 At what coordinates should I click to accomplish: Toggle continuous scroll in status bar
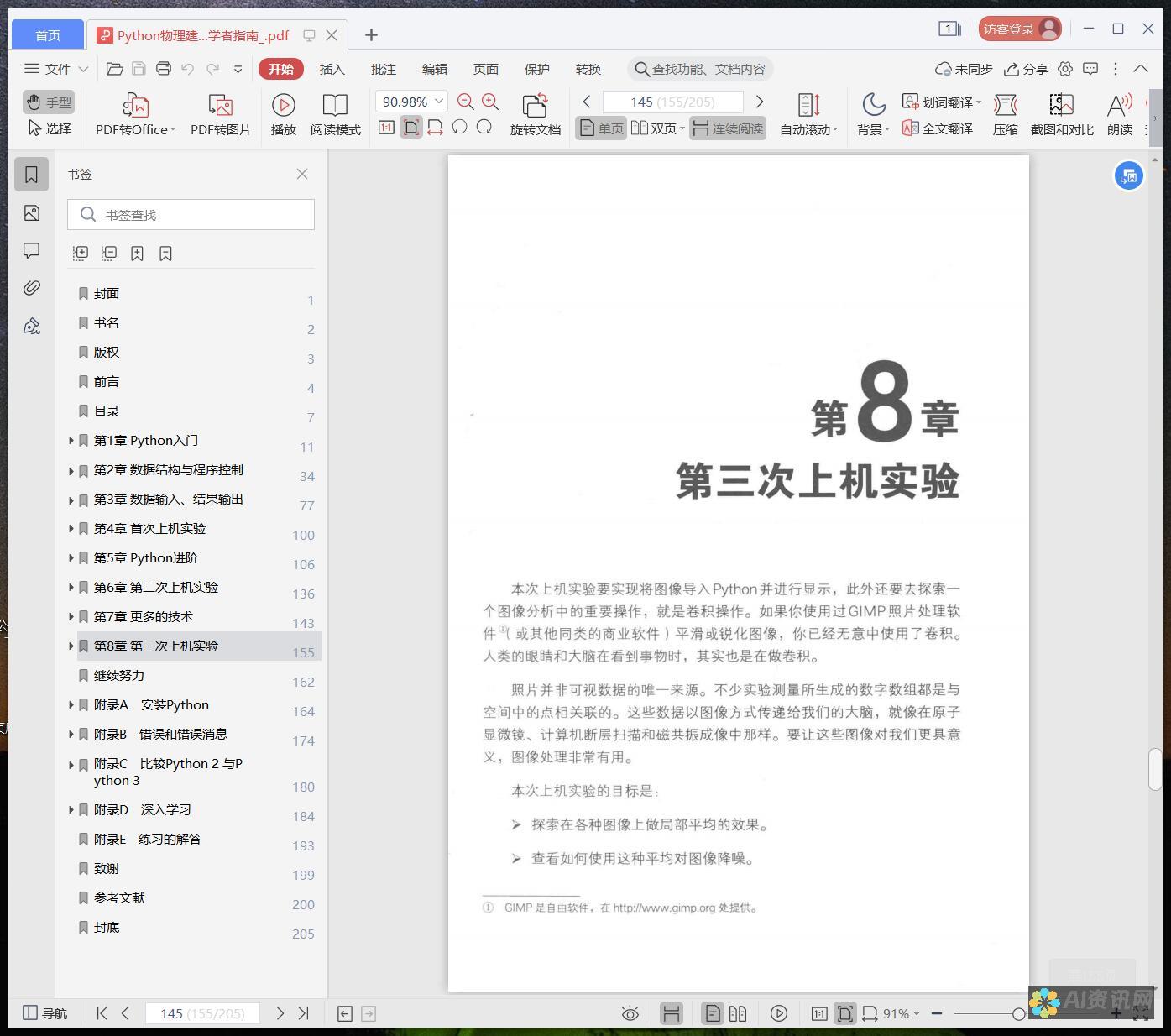[671, 1013]
